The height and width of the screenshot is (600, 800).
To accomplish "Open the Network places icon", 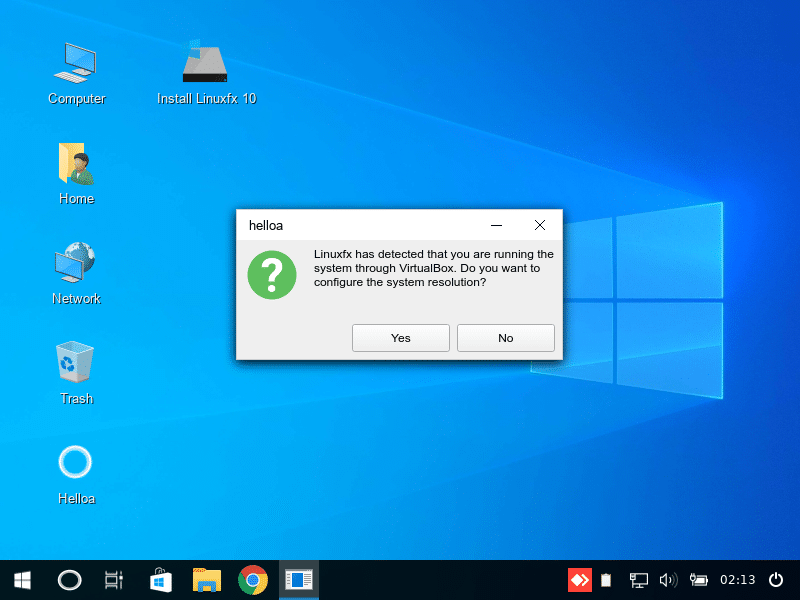I will (76, 270).
